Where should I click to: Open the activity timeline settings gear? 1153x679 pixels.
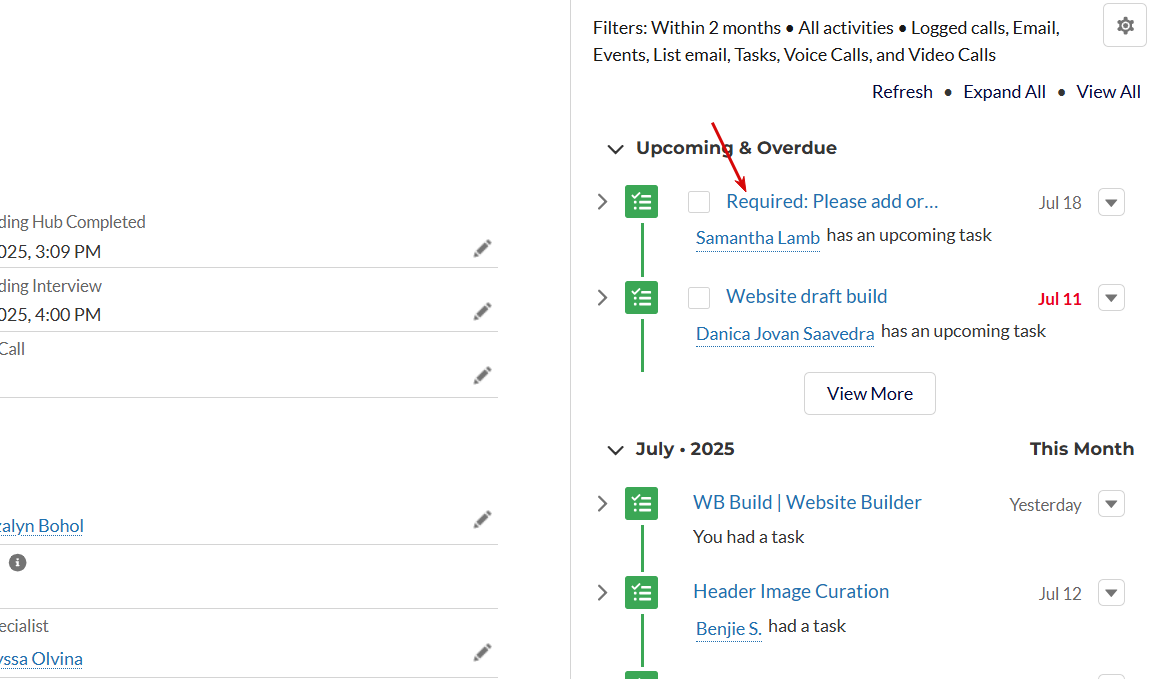point(1124,26)
